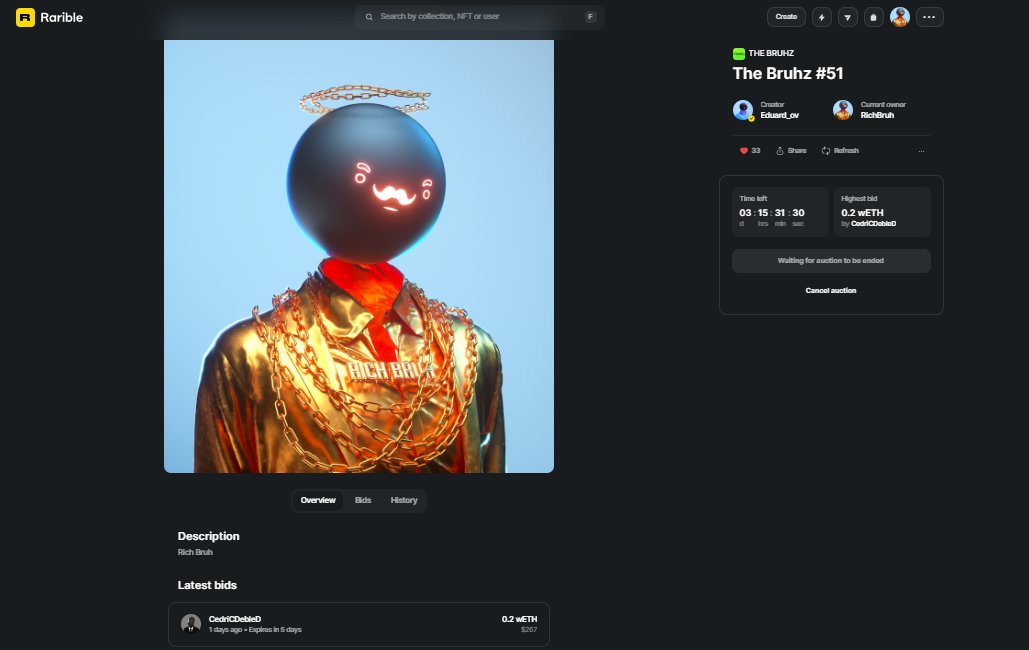Viewport: 1029px width, 650px height.
Task: Click '1 days ago • Expires in 5 days'
Action: point(255,630)
